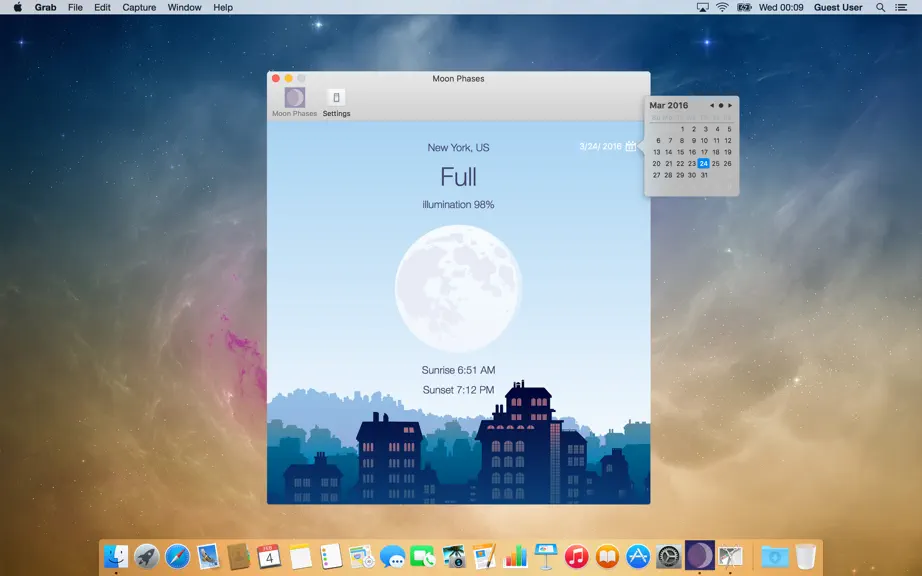This screenshot has height=576, width=922.
Task: Launch Safari from the Dock
Action: (x=177, y=556)
